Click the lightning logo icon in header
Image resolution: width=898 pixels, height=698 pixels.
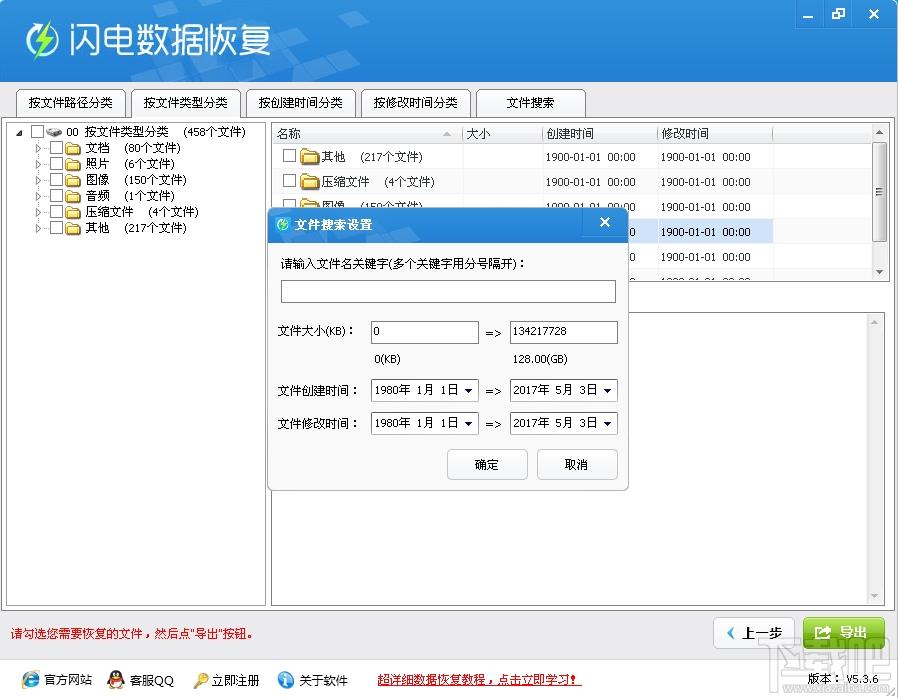point(42,40)
